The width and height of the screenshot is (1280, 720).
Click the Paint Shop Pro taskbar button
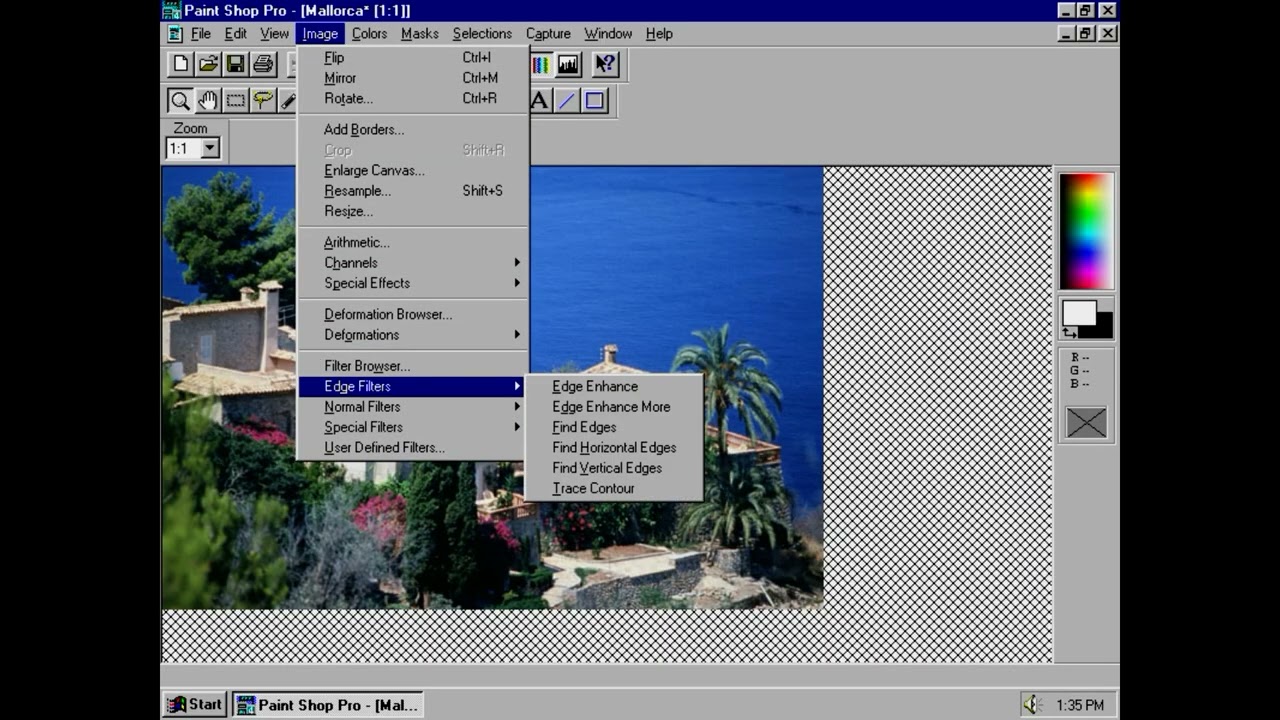328,705
